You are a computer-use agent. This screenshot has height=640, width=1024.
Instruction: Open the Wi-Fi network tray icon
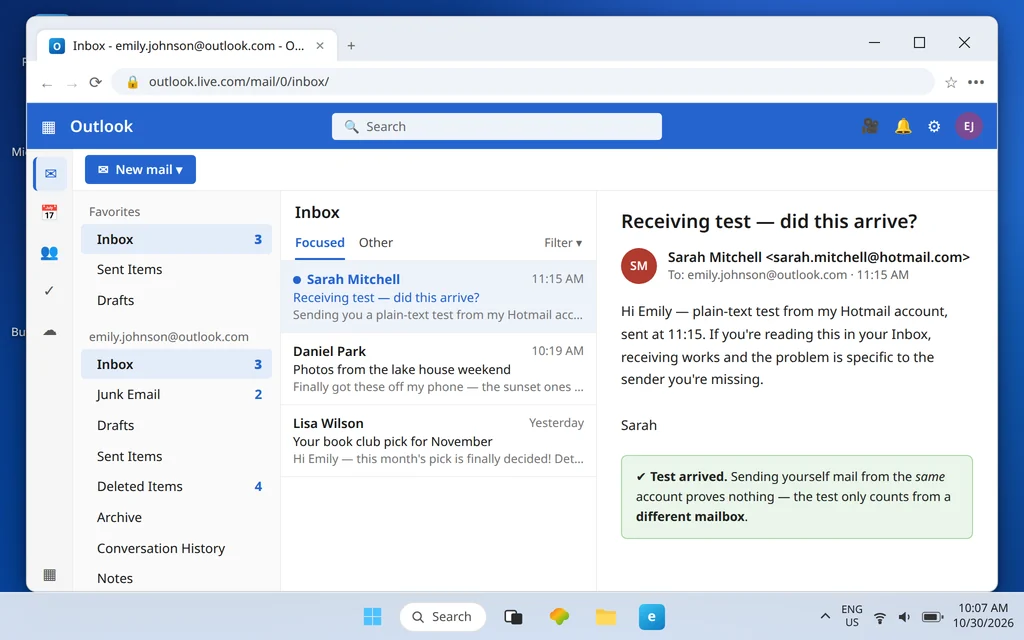[x=880, y=617]
